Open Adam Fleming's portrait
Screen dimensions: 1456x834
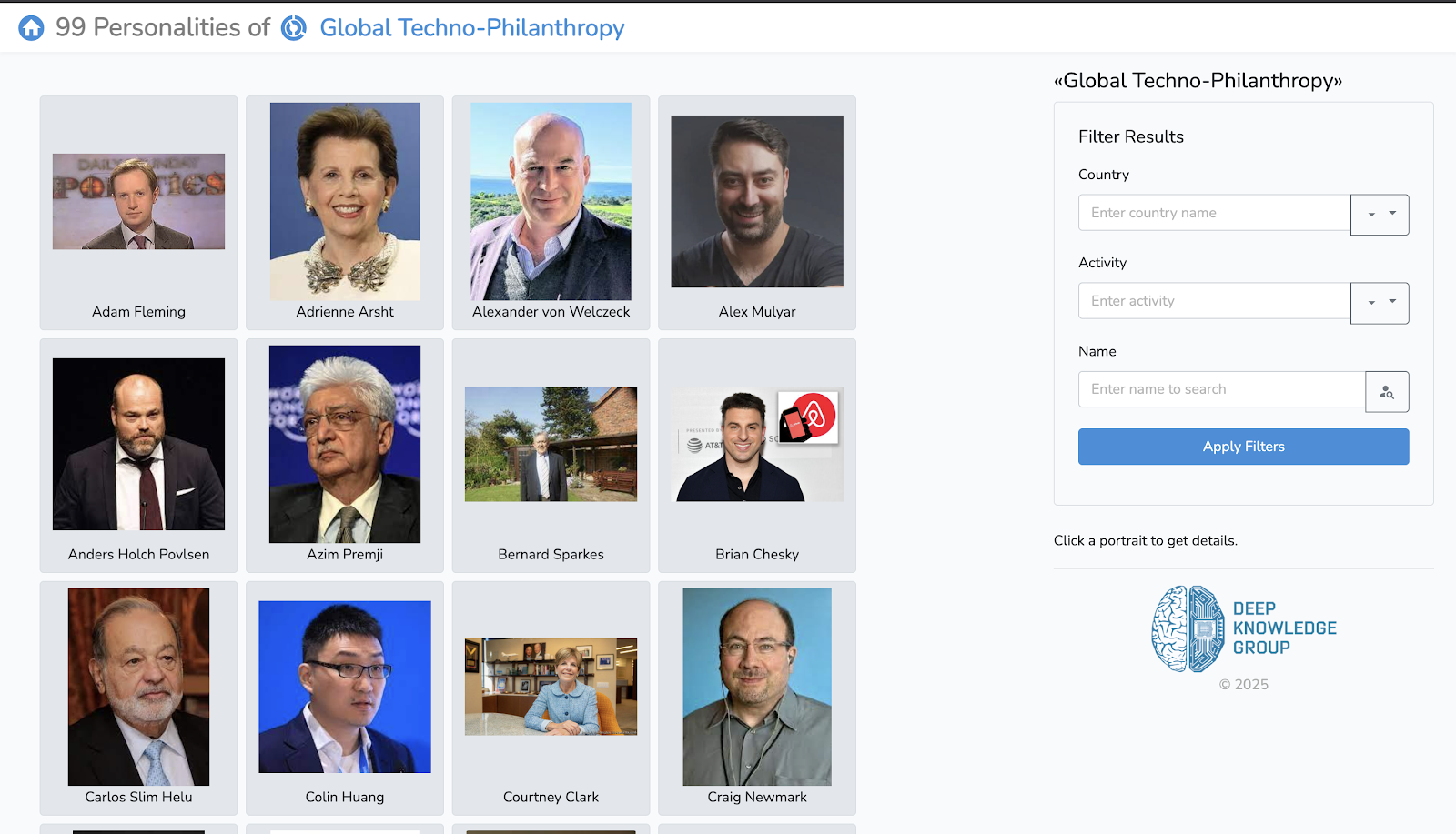[138, 202]
